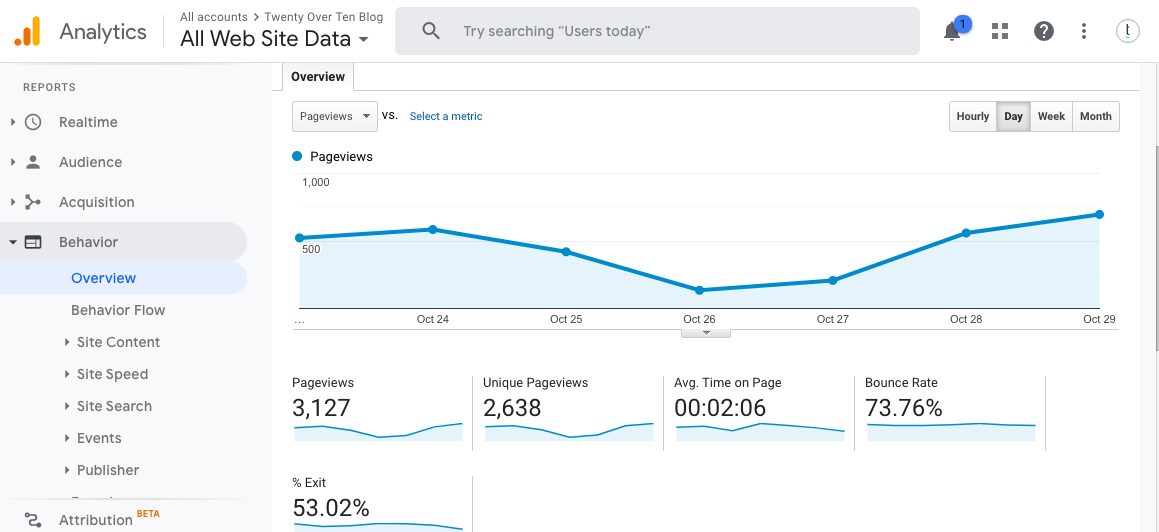Click the Select a metric link
1159x532 pixels.
(x=446, y=117)
